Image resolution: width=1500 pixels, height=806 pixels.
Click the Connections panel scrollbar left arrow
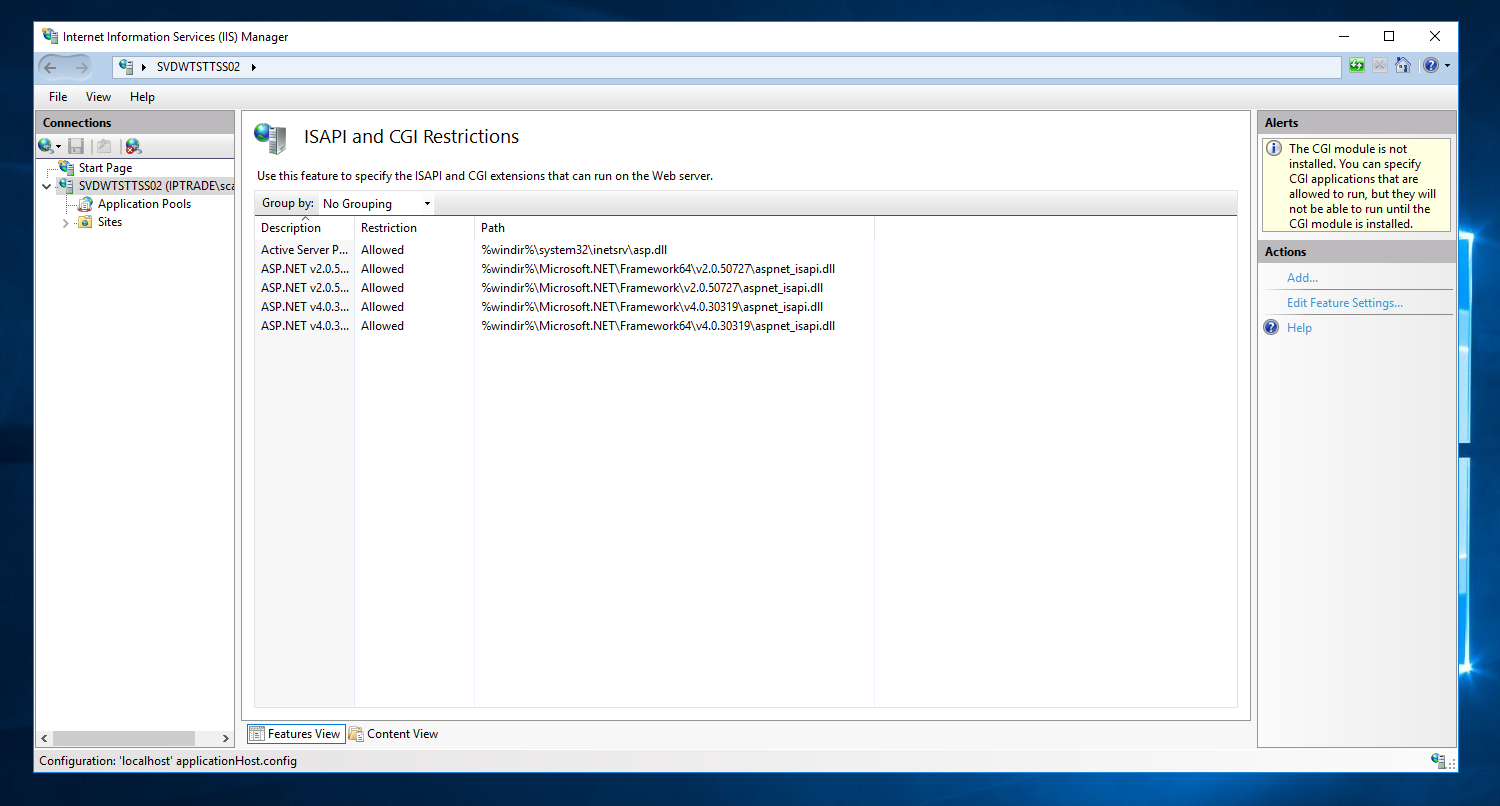click(43, 739)
